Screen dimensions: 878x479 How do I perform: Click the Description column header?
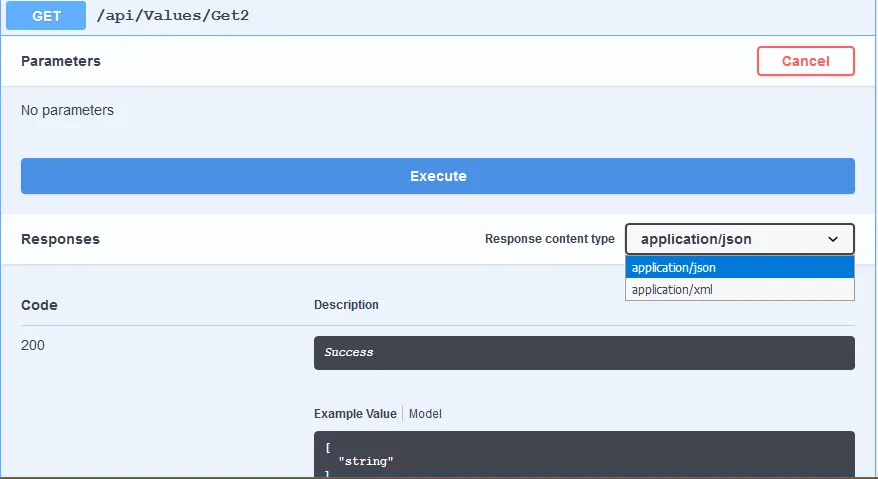click(346, 305)
